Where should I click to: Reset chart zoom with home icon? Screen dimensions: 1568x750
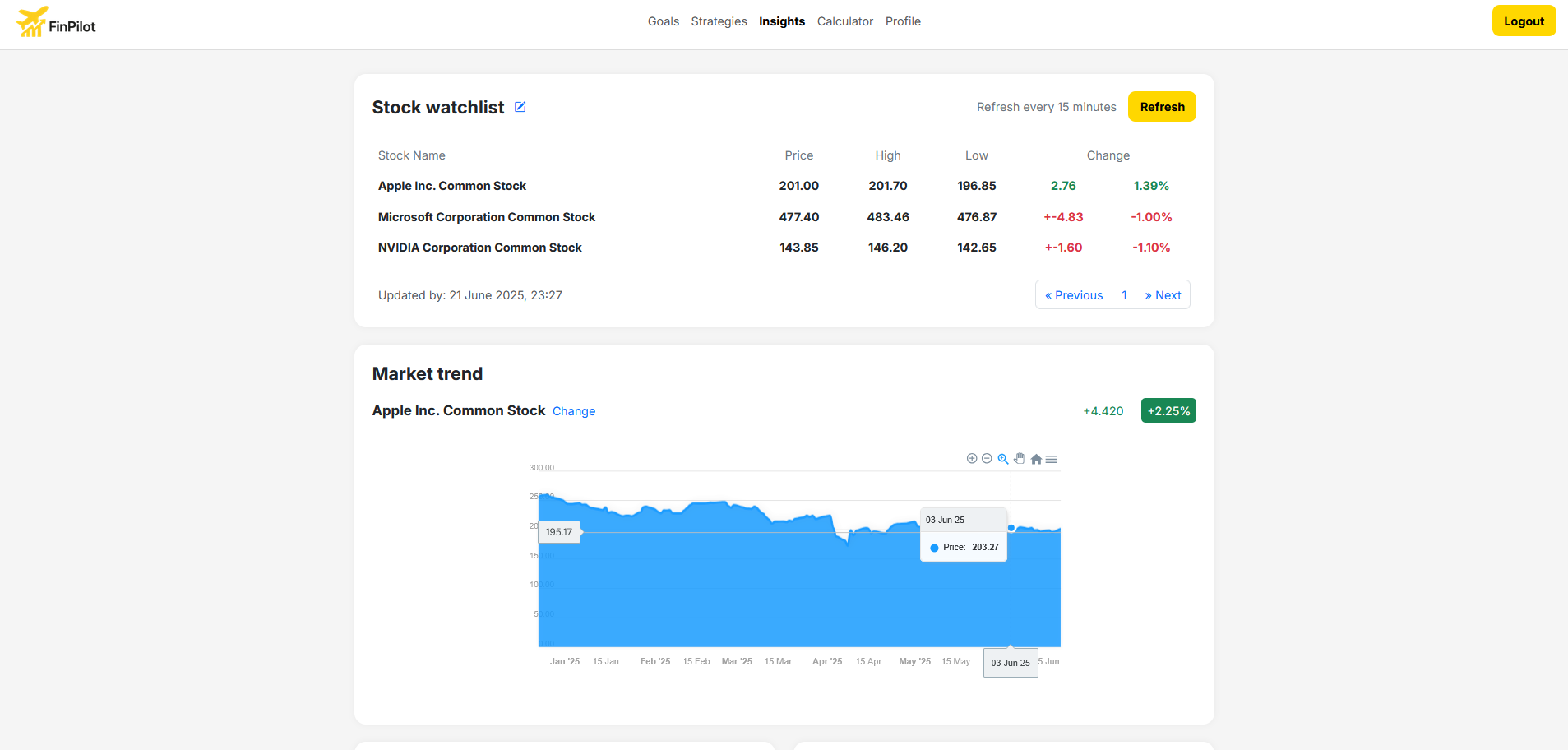coord(1036,459)
